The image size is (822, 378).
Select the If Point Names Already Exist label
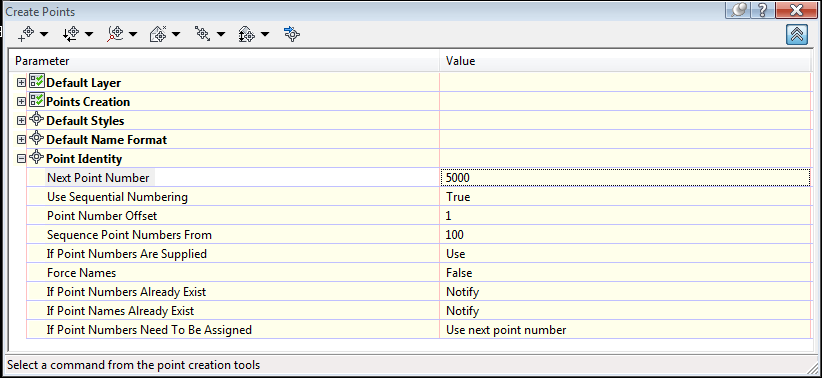121,311
